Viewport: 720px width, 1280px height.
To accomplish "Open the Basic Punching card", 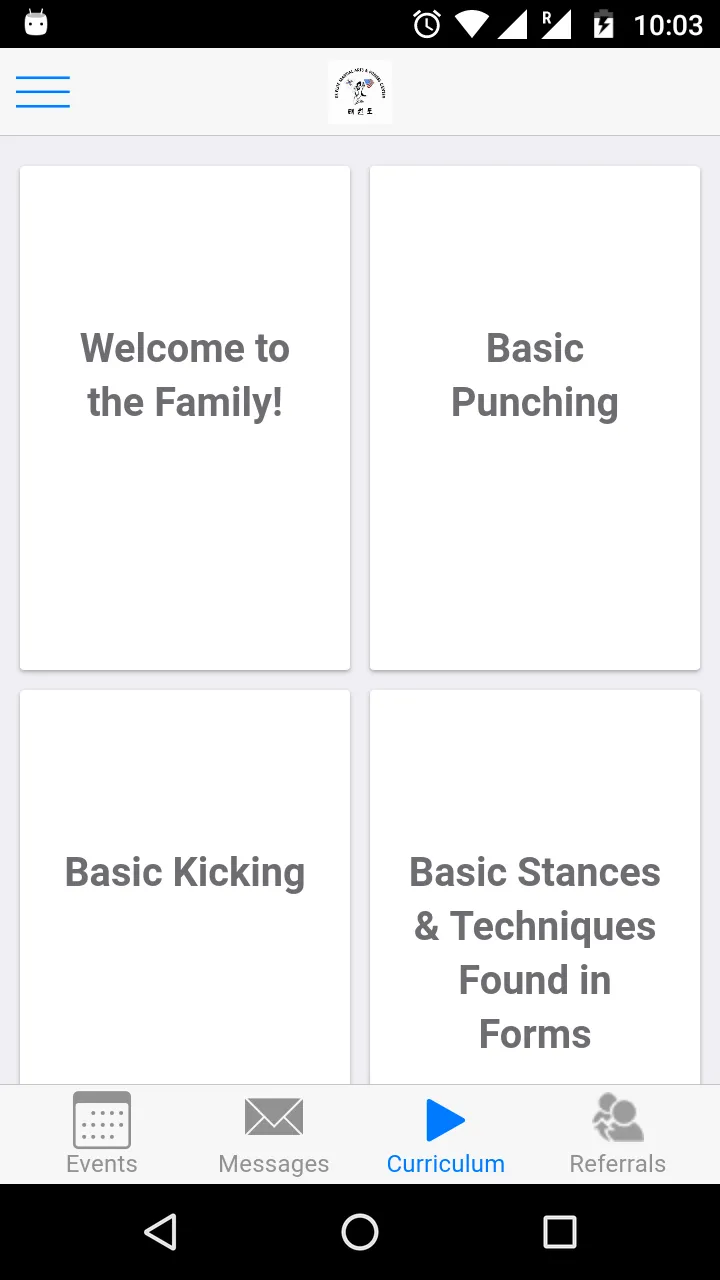I will pos(535,418).
